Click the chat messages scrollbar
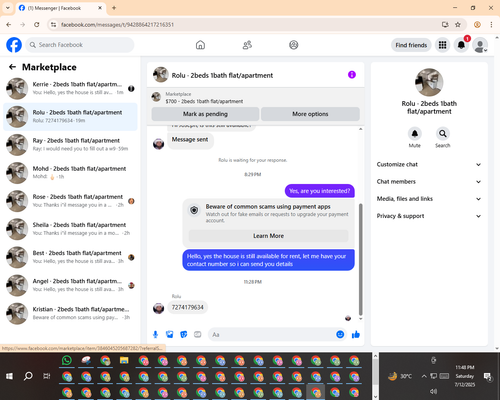The height and width of the screenshot is (400, 500). pos(360,259)
